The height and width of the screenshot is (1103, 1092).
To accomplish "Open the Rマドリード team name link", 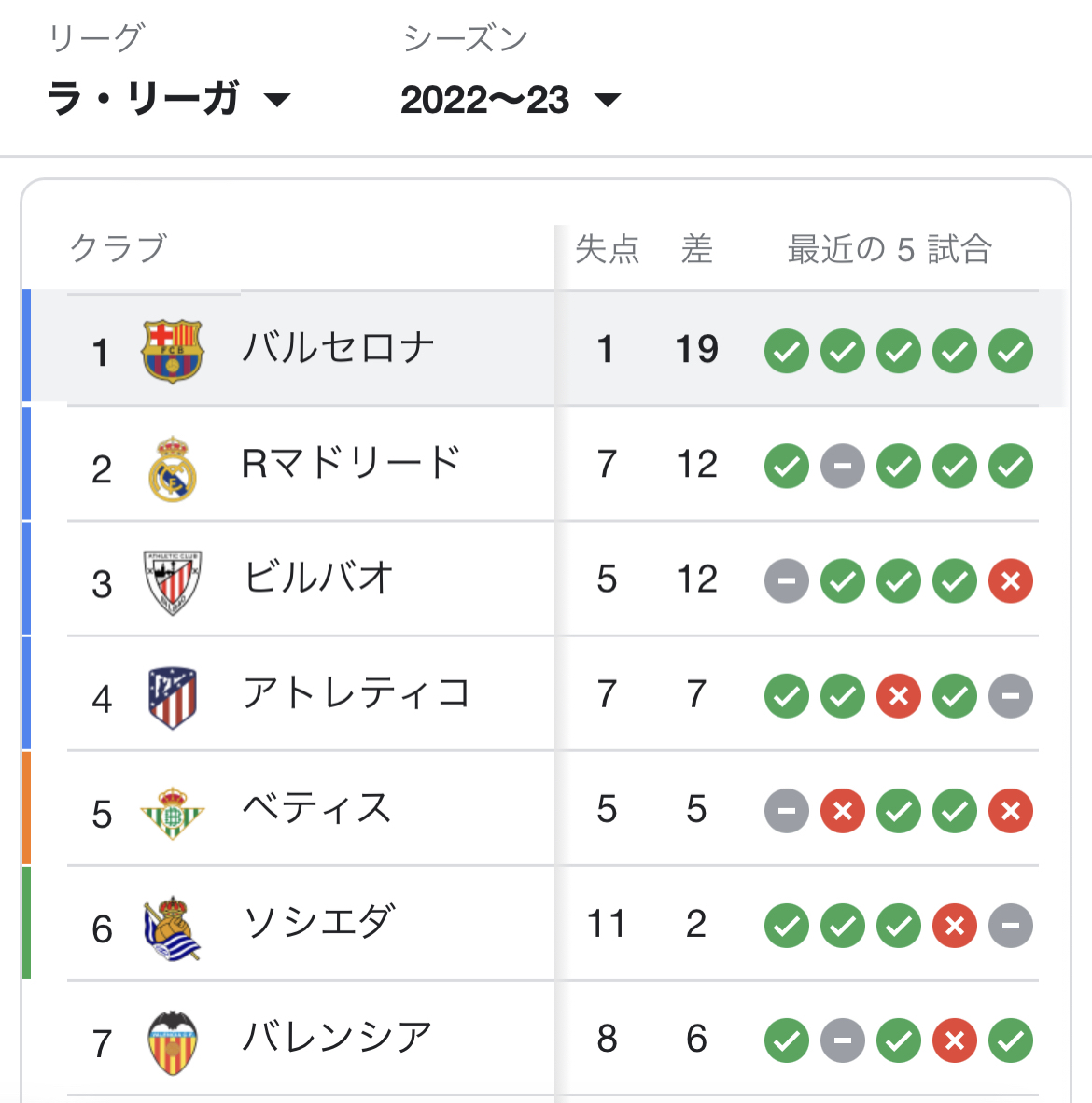I will click(350, 464).
